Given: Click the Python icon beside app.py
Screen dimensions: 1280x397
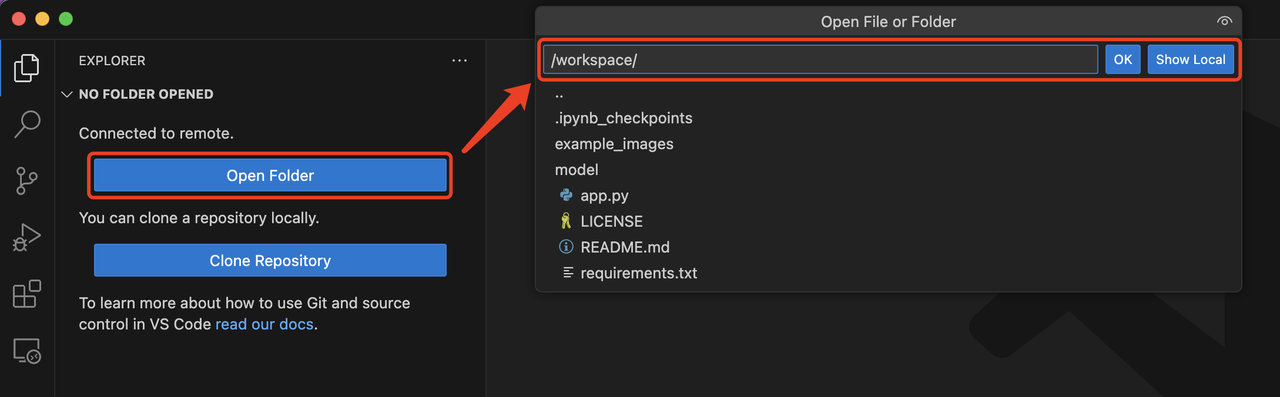Looking at the screenshot, I should coord(566,196).
